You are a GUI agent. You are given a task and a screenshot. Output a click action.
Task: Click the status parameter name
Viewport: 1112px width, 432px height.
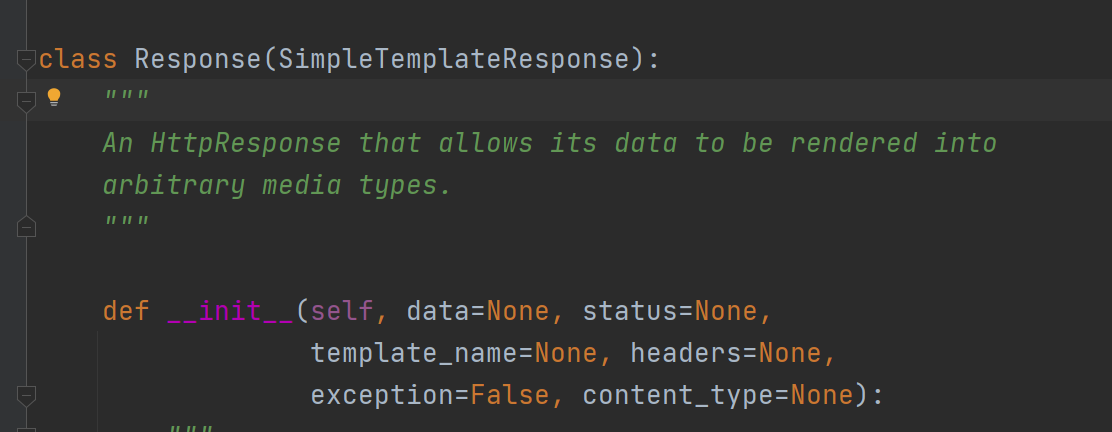tap(630, 311)
